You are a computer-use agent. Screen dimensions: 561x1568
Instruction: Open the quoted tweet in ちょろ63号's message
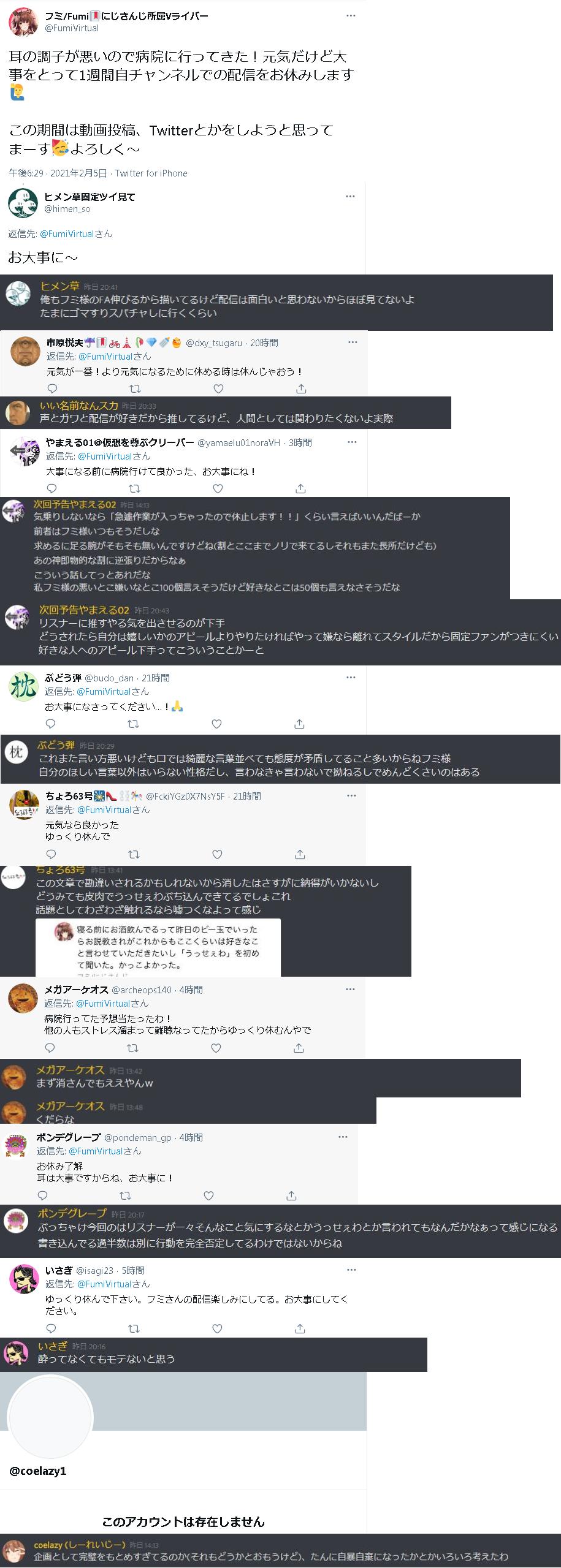point(158,947)
